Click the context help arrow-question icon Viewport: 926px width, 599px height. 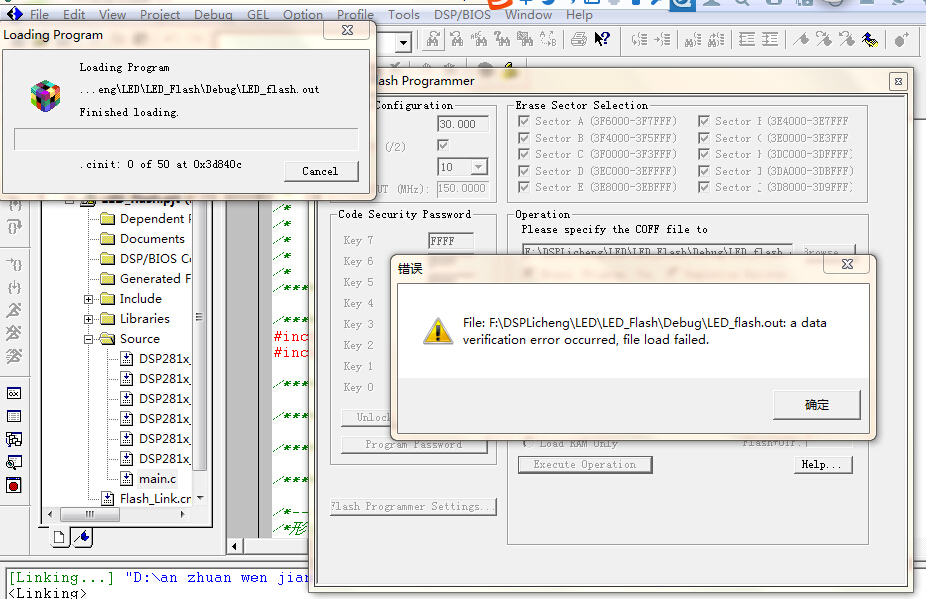click(x=602, y=39)
